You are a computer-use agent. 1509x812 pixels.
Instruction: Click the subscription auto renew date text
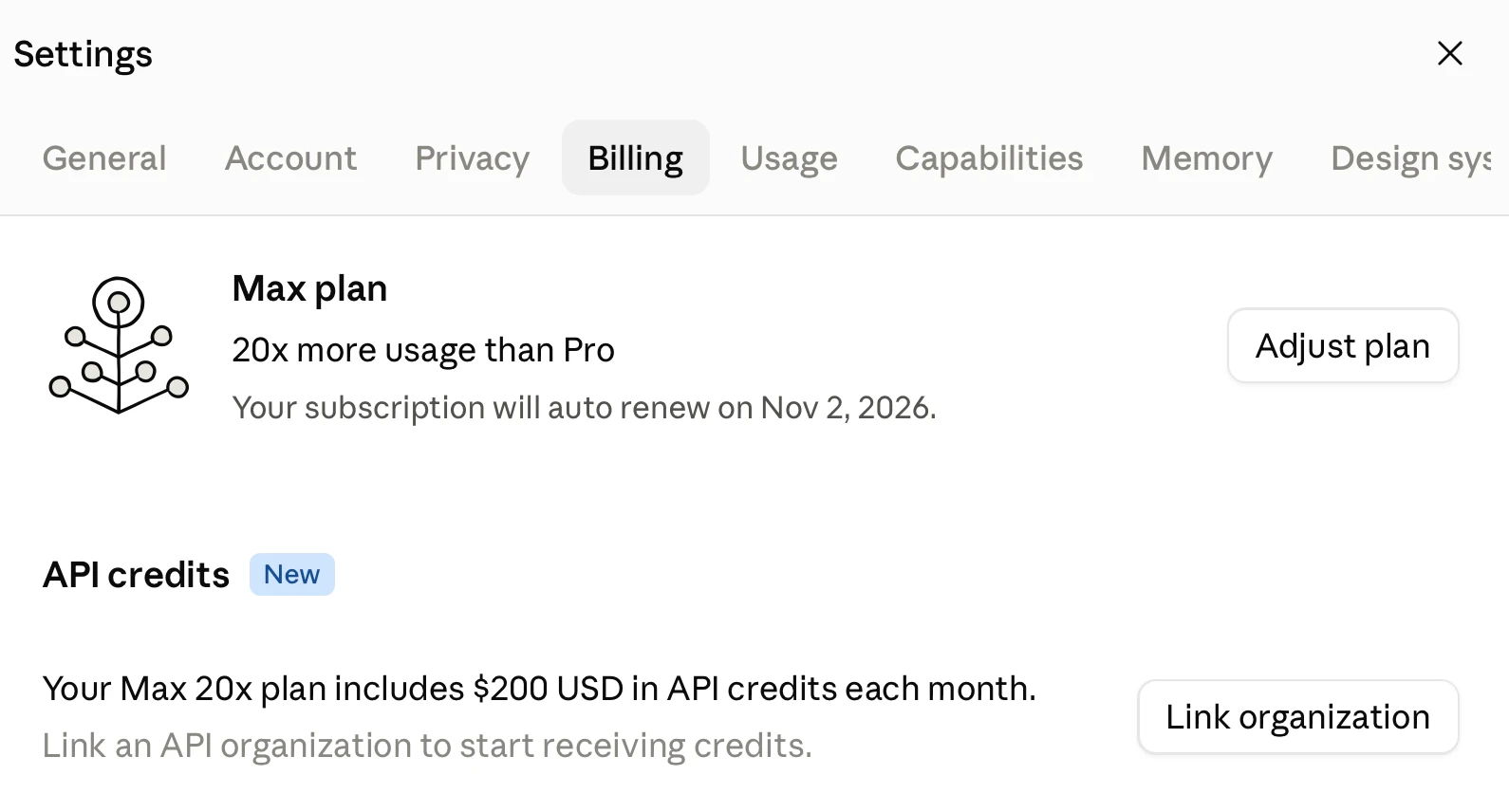point(585,408)
